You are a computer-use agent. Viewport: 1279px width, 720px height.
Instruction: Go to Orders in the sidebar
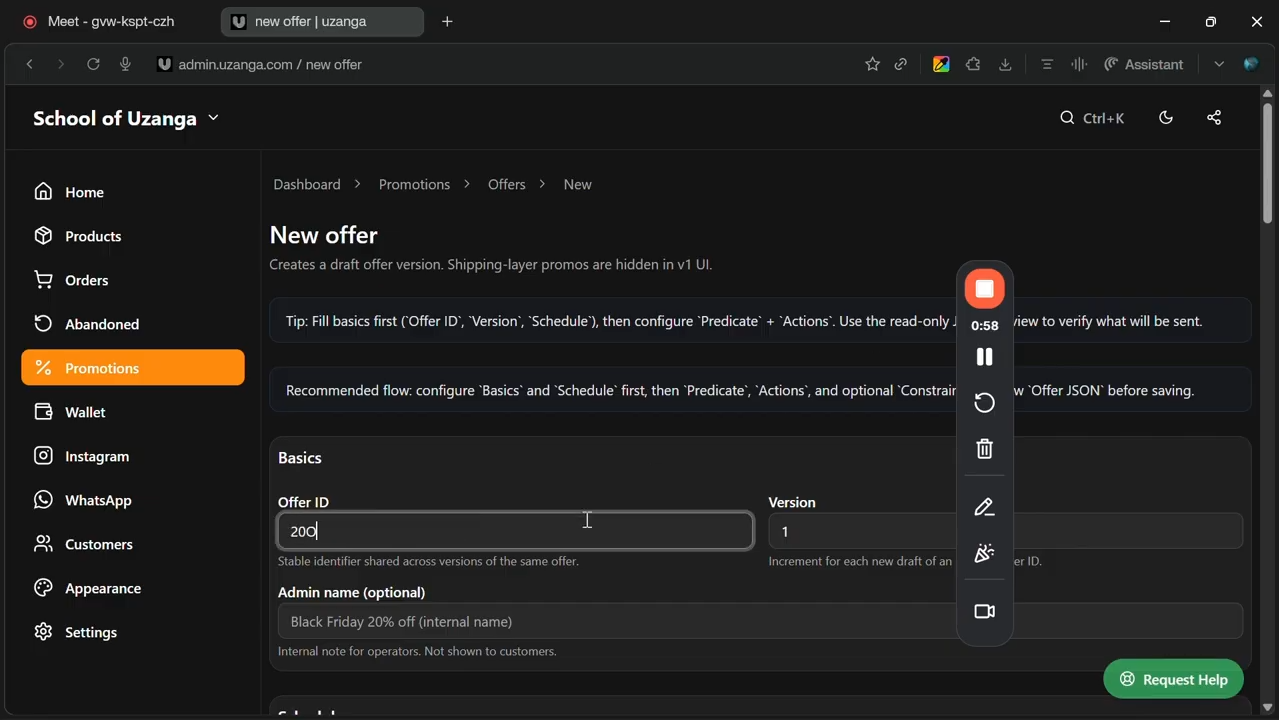pyautogui.click(x=133, y=280)
